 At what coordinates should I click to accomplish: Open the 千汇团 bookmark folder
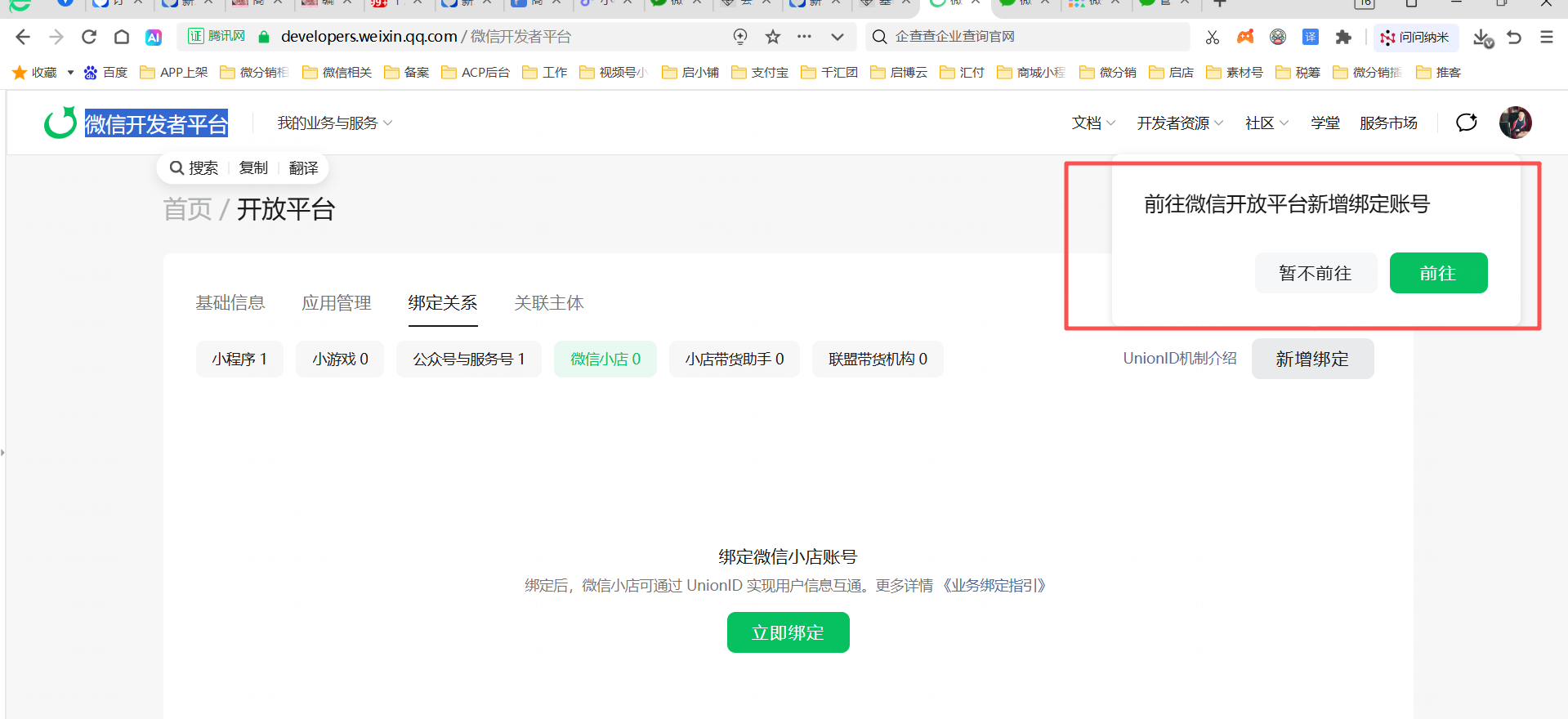point(829,73)
